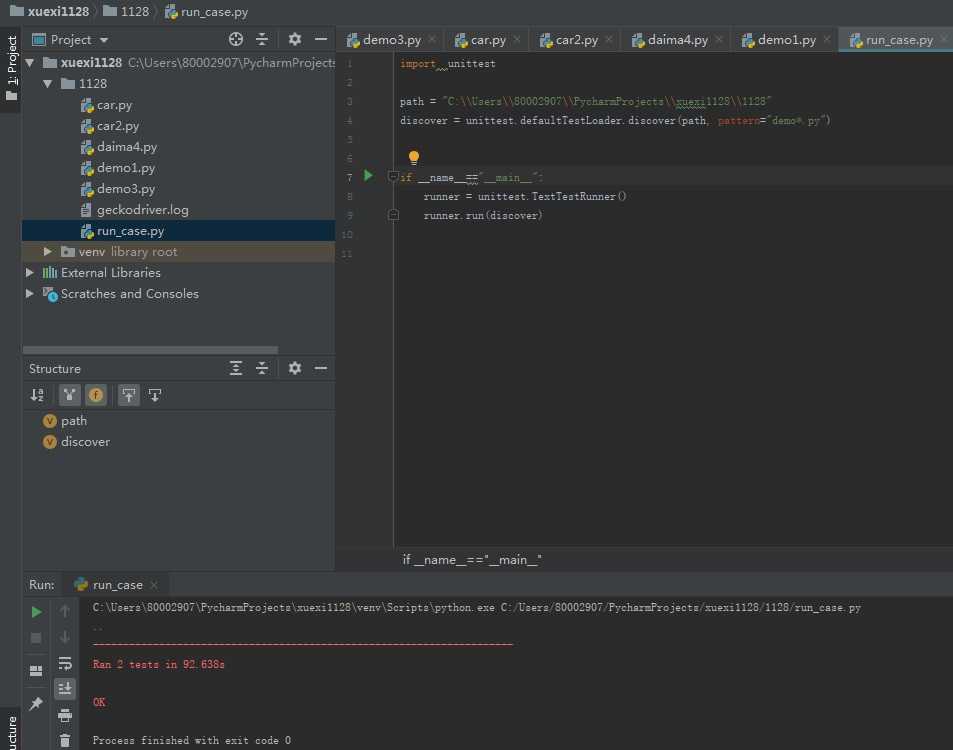Click the restore layout icon in Run panel
This screenshot has width=953, height=750.
[x=36, y=671]
